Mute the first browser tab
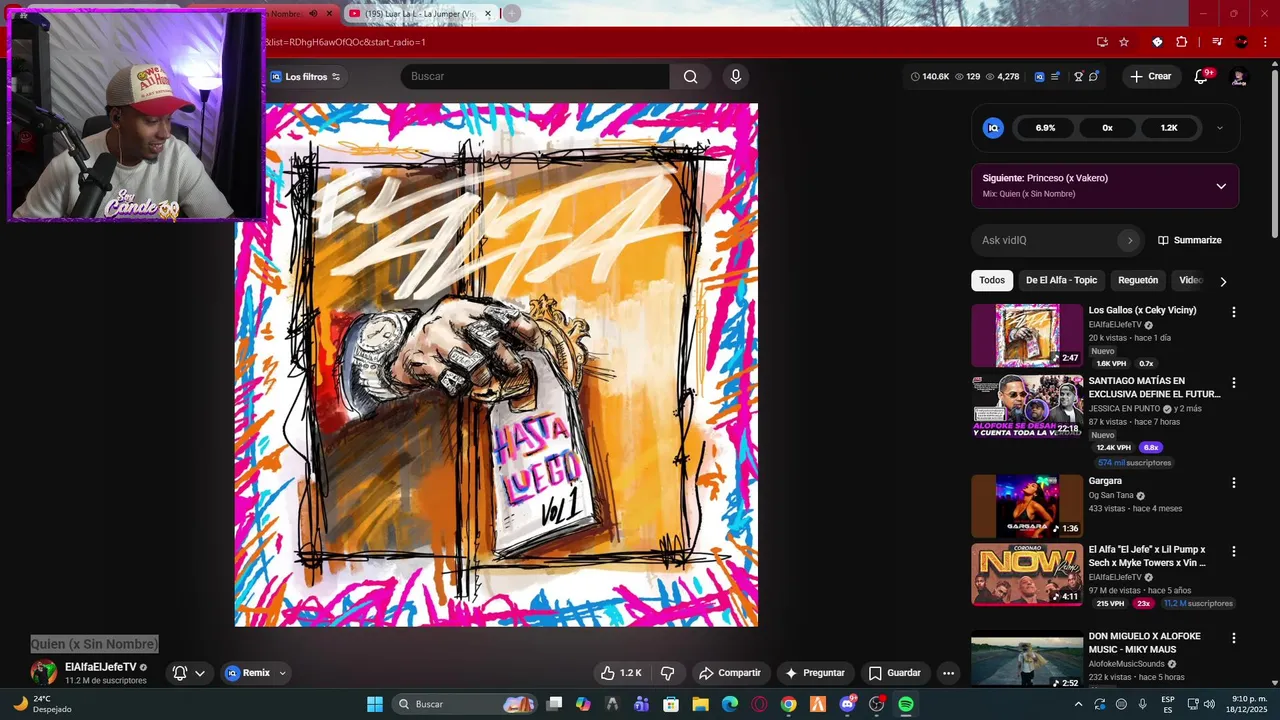The height and width of the screenshot is (720, 1280). pyautogui.click(x=313, y=14)
